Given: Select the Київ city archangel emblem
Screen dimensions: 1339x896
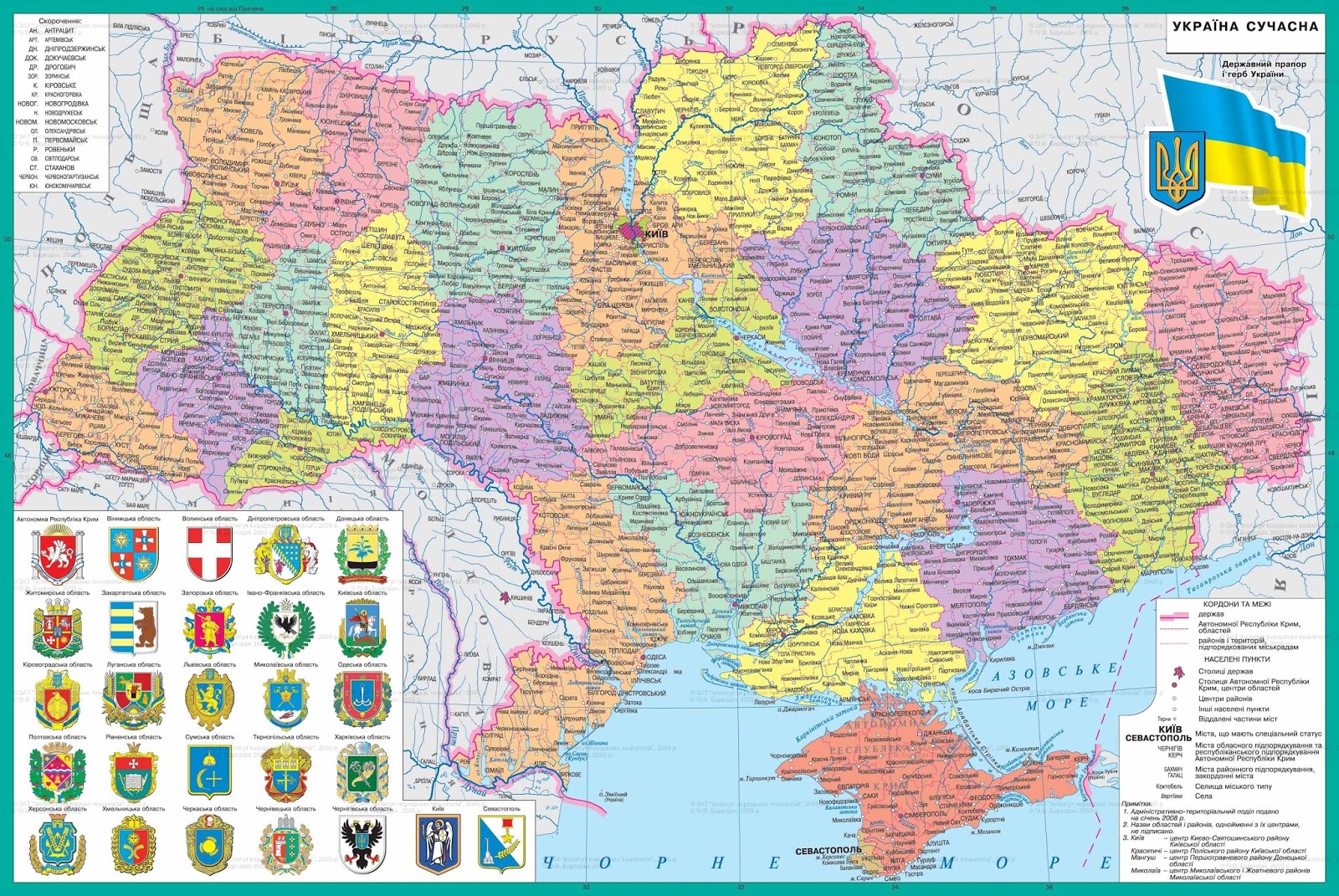Looking at the screenshot, I should point(438,845).
